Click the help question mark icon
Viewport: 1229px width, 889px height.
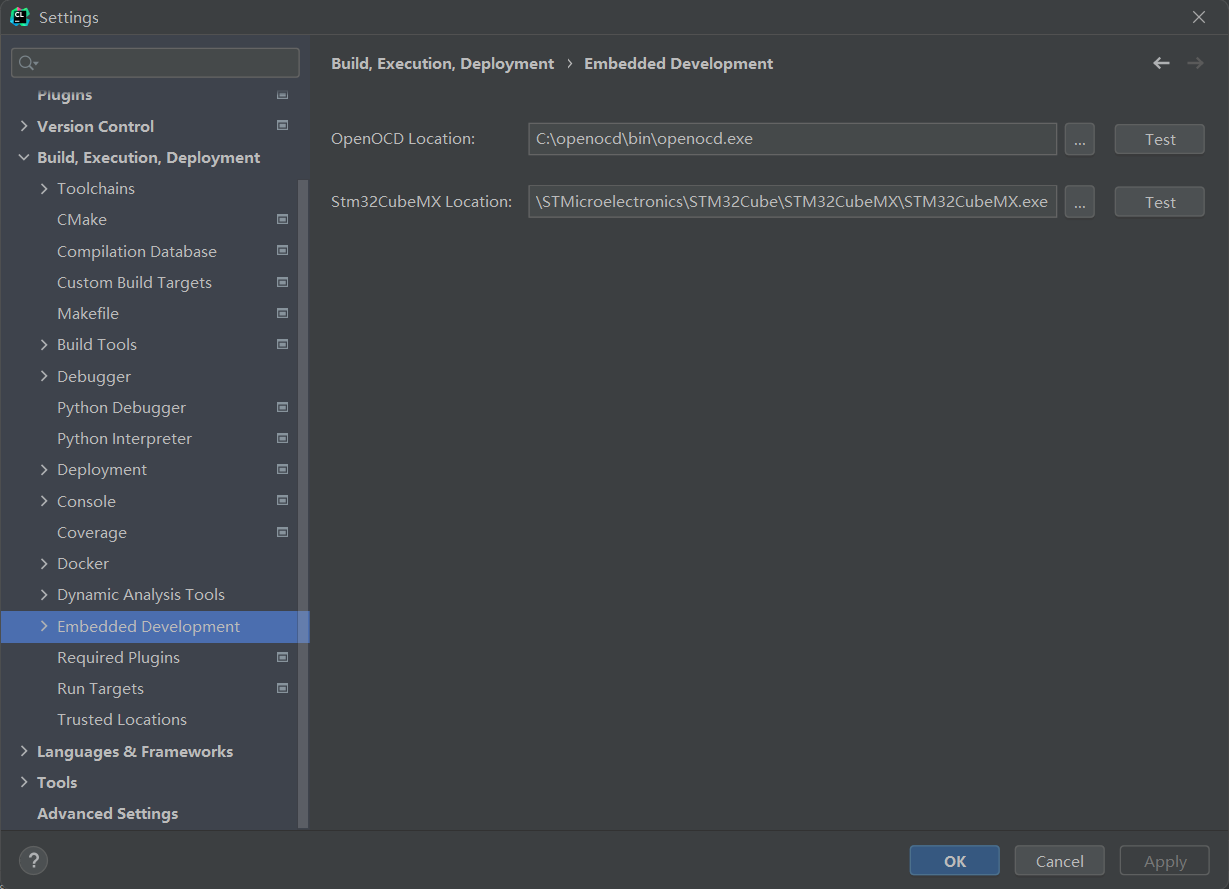tap(33, 860)
